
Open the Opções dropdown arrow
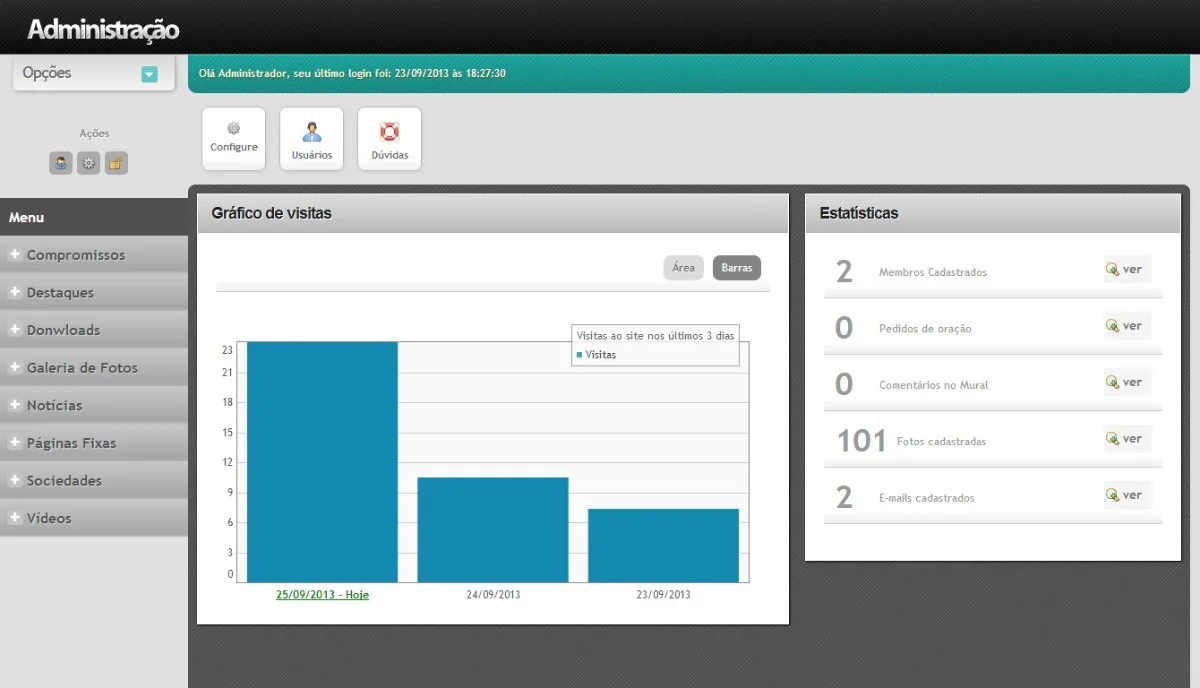(149, 74)
